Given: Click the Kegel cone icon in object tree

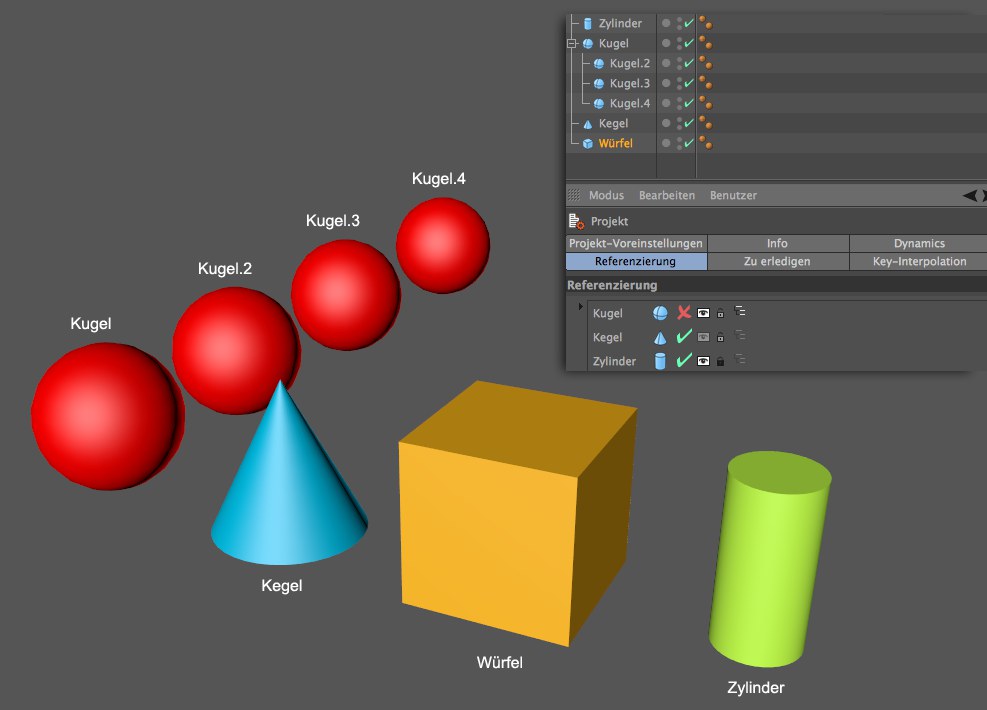Looking at the screenshot, I should [x=588, y=124].
